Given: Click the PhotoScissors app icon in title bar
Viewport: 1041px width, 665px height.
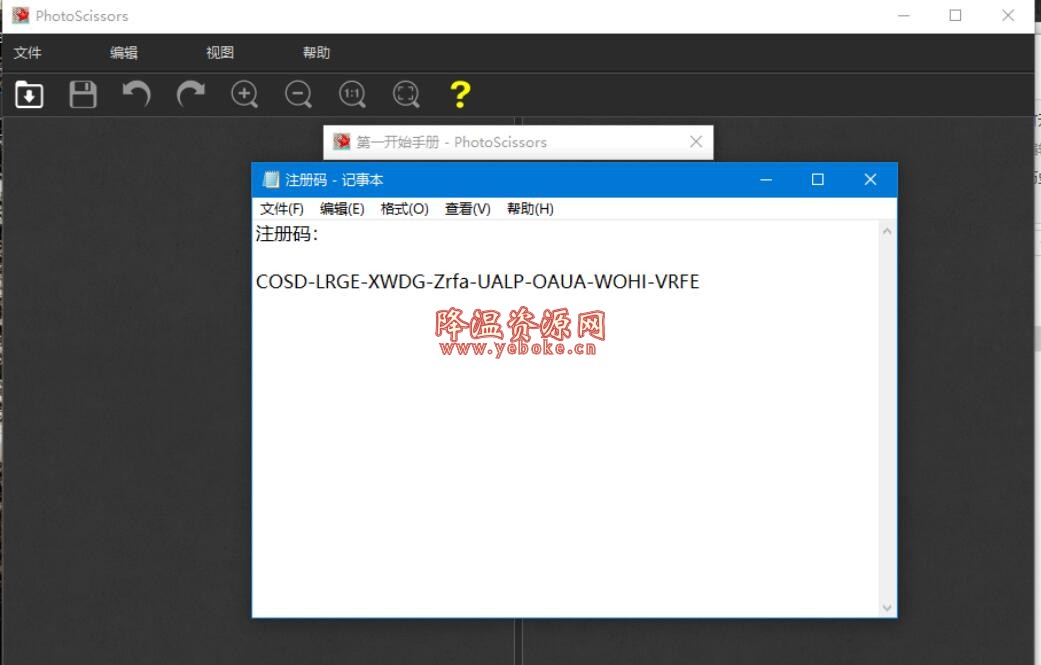Looking at the screenshot, I should coord(21,15).
